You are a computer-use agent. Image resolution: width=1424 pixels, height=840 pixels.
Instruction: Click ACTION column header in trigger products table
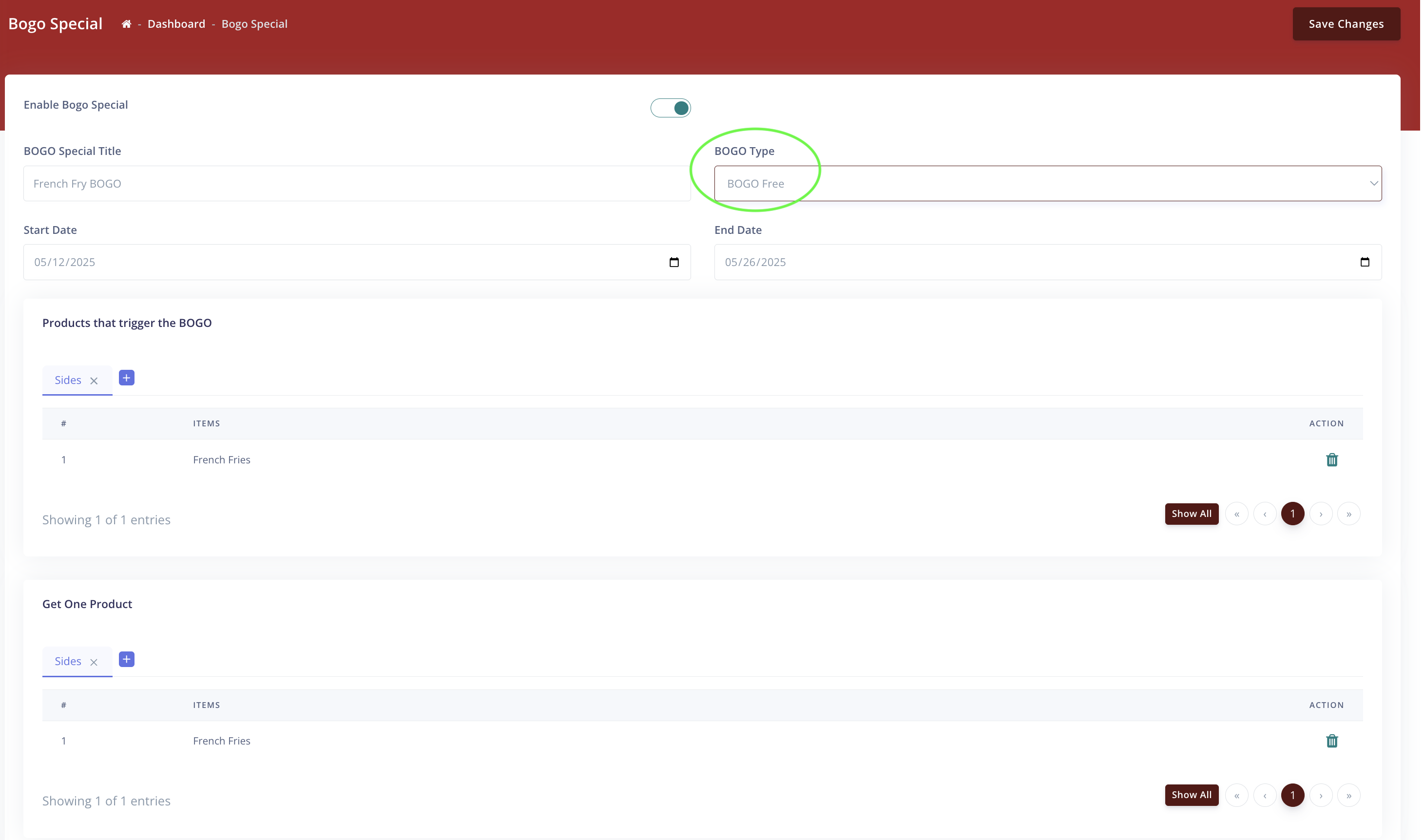pyautogui.click(x=1326, y=423)
